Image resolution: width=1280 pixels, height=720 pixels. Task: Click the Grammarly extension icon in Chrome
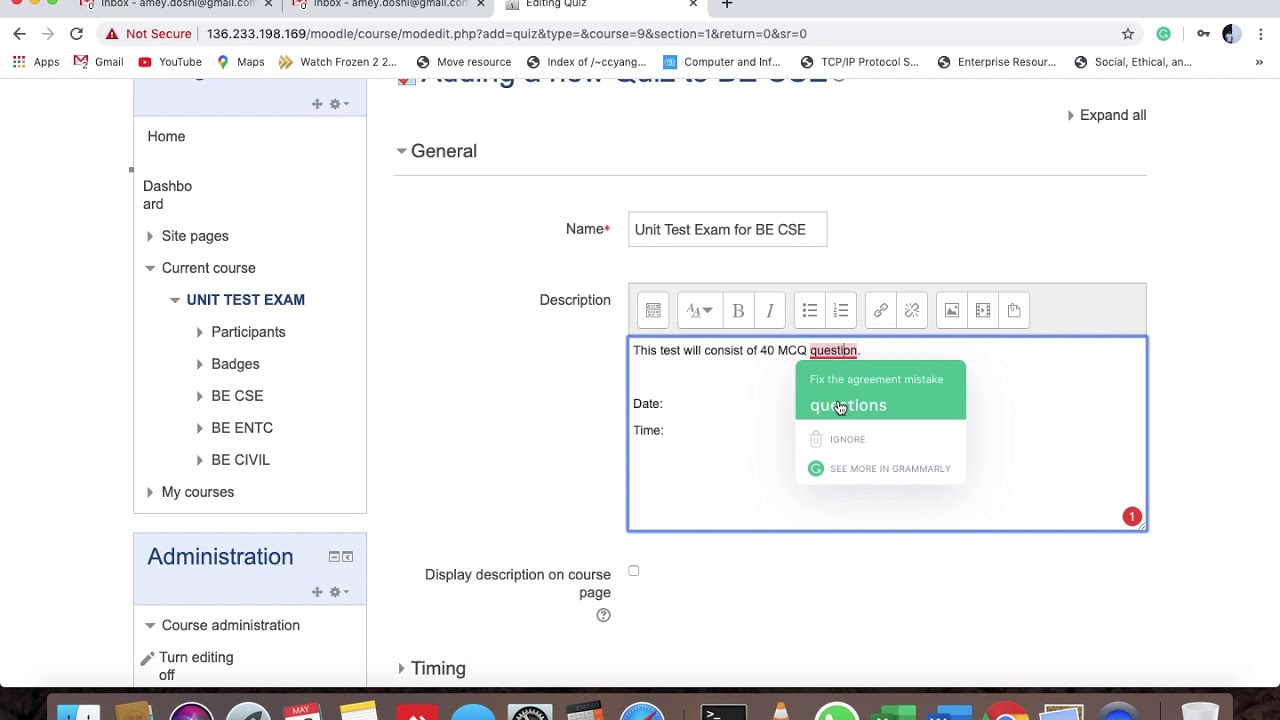tap(1163, 34)
